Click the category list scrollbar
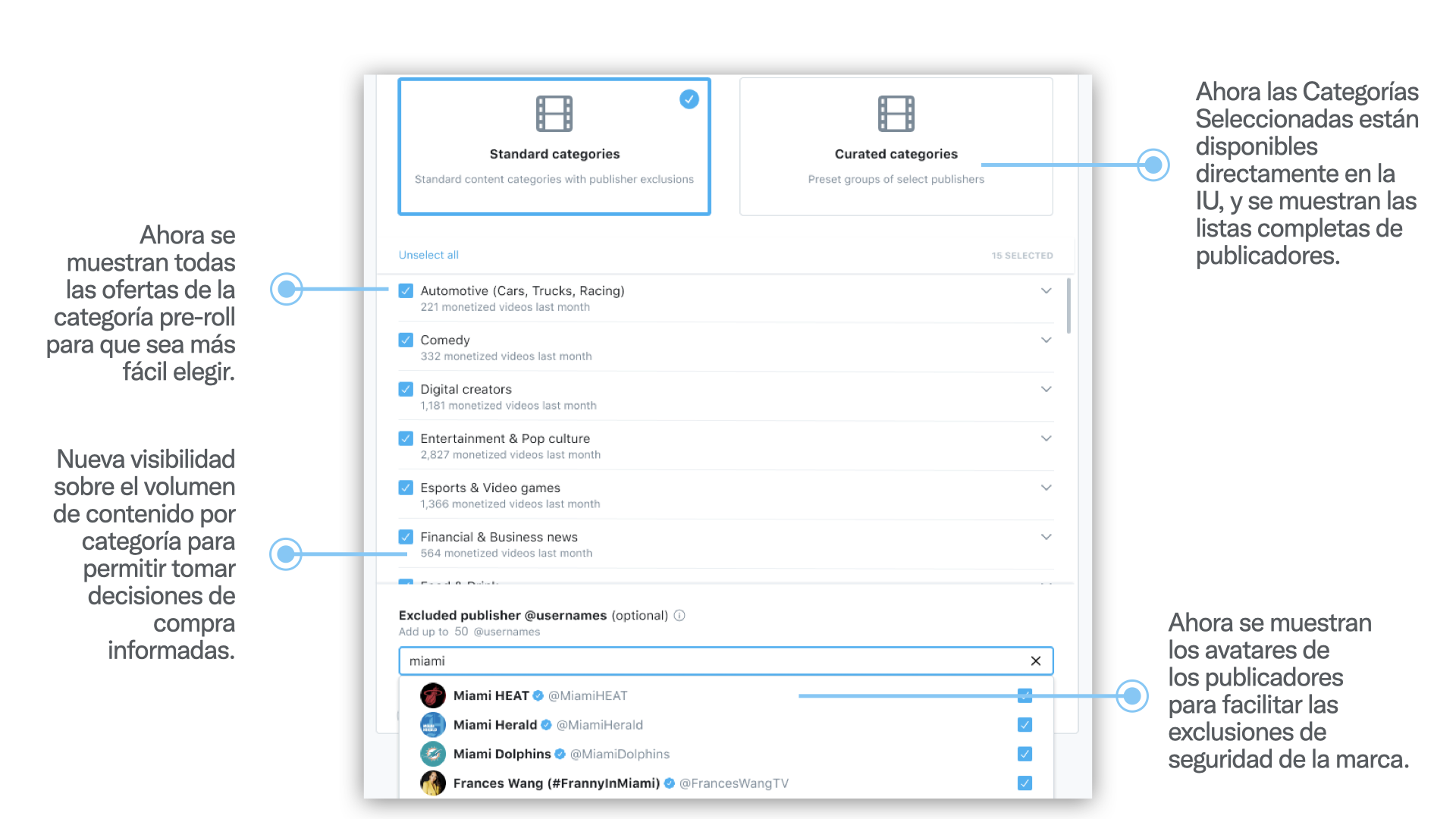Screen dimensions: 1456x819 1068,306
